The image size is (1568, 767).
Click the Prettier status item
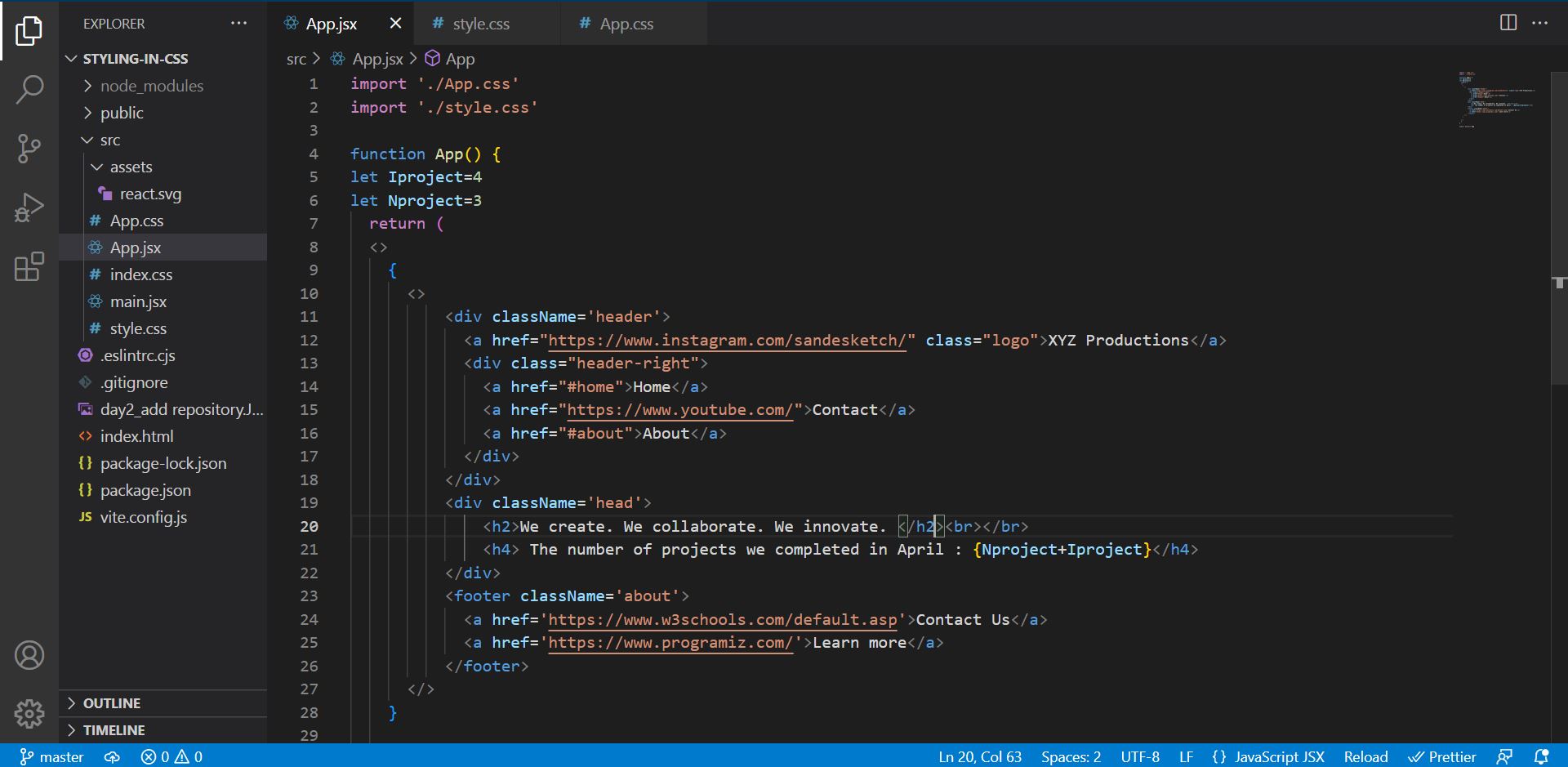1442,757
